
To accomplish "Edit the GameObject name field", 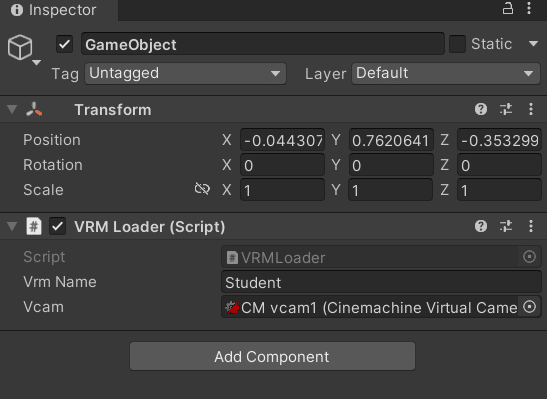I will click(263, 44).
